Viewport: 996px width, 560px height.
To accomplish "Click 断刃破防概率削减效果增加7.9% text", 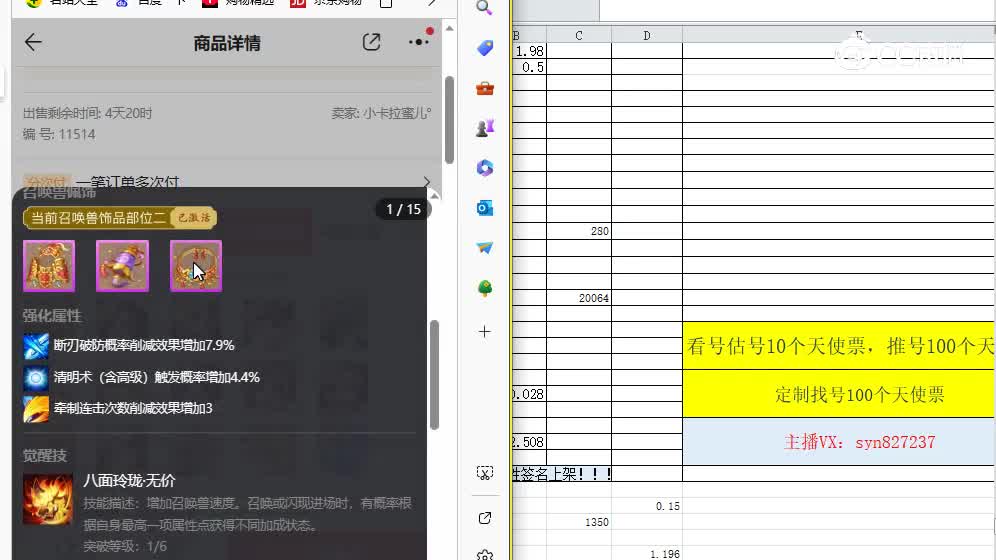I will pos(144,345).
